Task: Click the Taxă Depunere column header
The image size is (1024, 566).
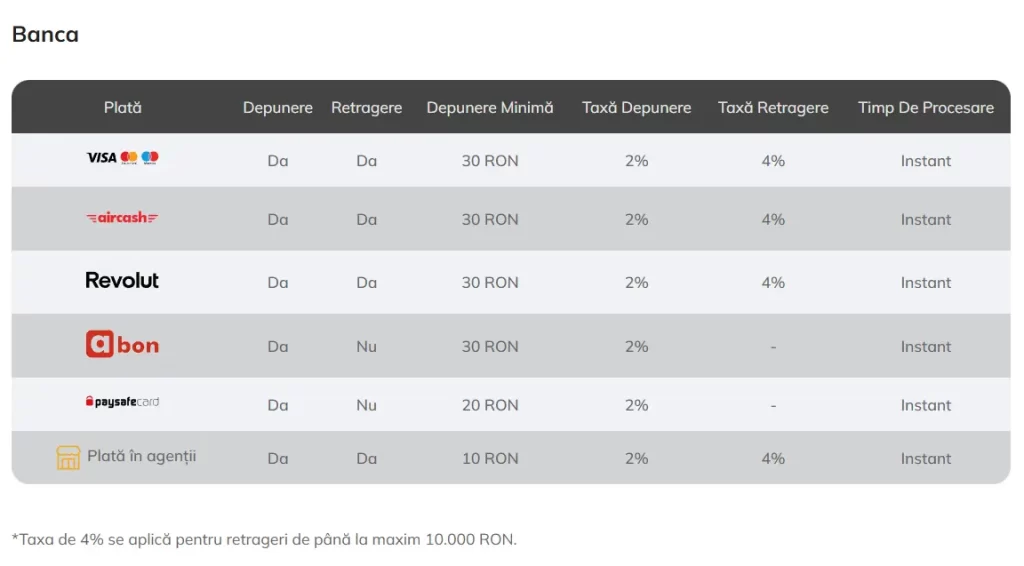Action: point(637,108)
